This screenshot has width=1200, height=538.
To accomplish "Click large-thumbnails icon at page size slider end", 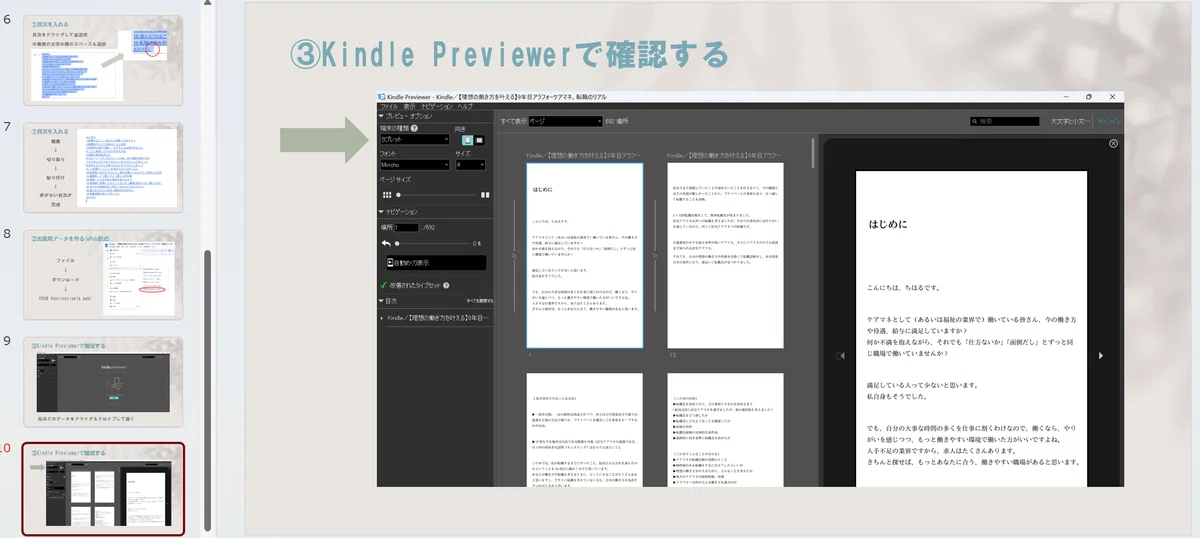I will pyautogui.click(x=485, y=194).
